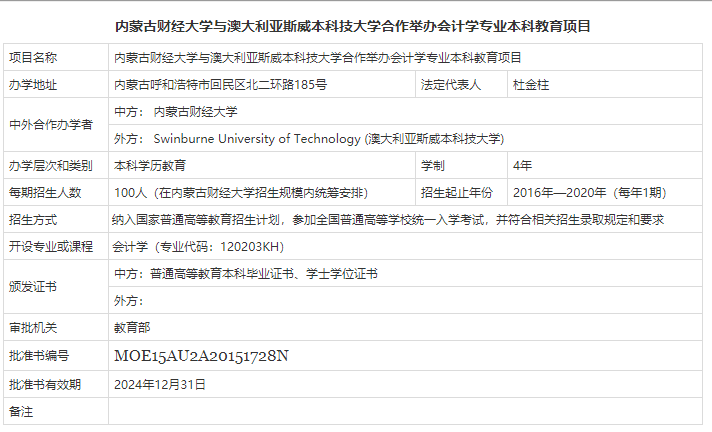Screen dimensions: 712x432
Task: Click the page title heading text
Action: point(352,26)
